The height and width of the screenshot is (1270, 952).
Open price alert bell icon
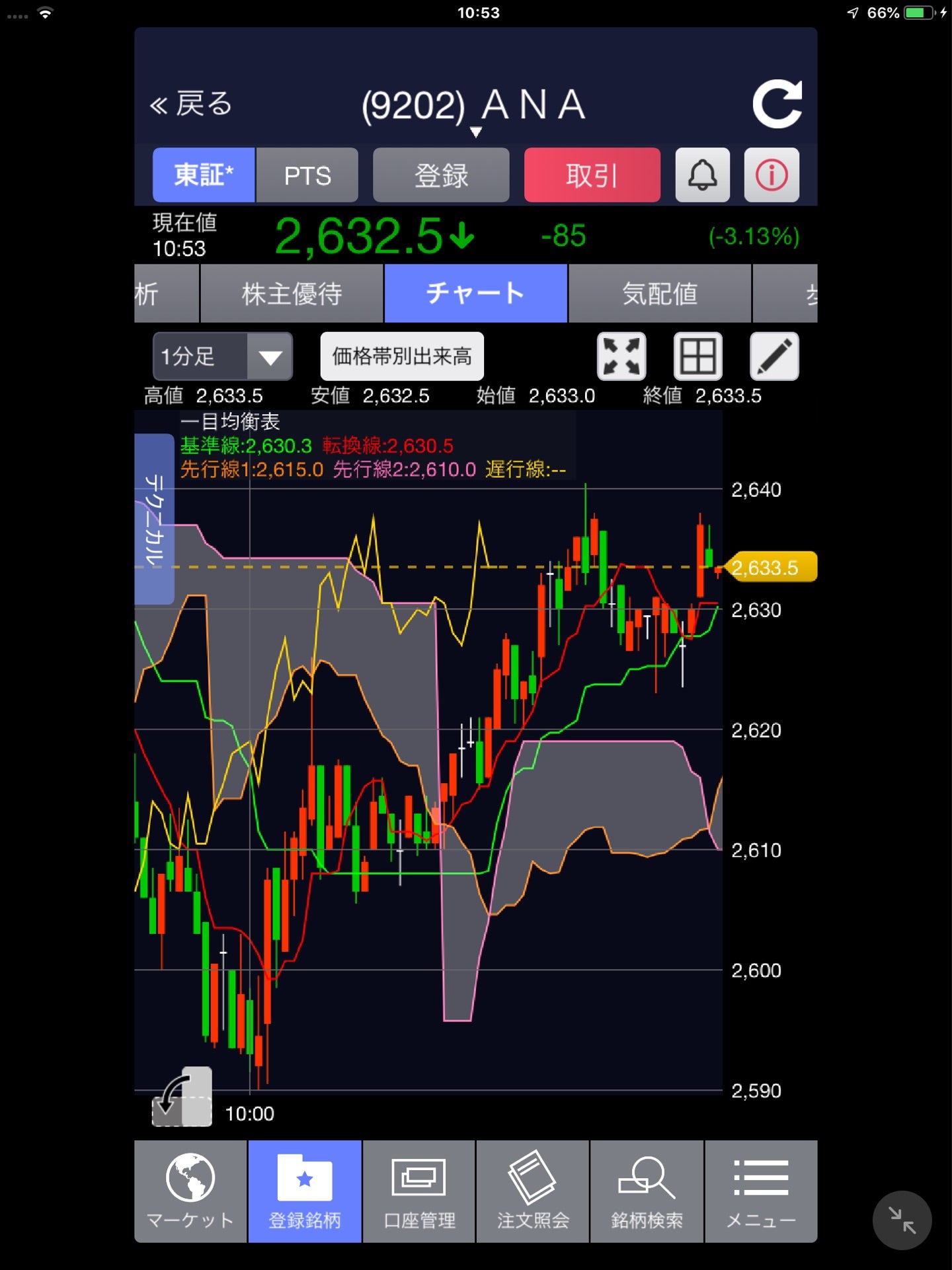click(702, 175)
